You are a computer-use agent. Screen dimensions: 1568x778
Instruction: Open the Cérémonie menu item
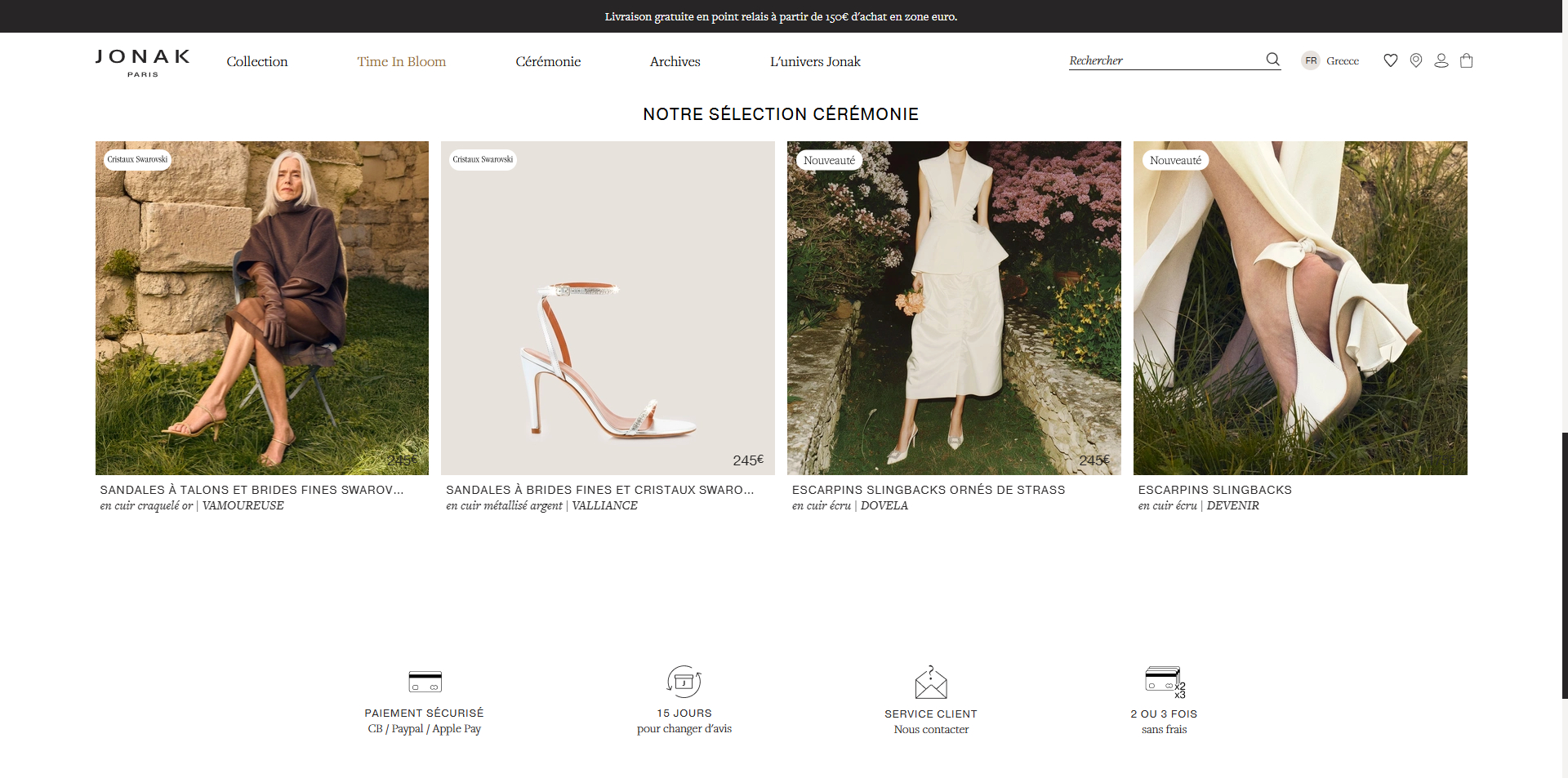pyautogui.click(x=548, y=61)
